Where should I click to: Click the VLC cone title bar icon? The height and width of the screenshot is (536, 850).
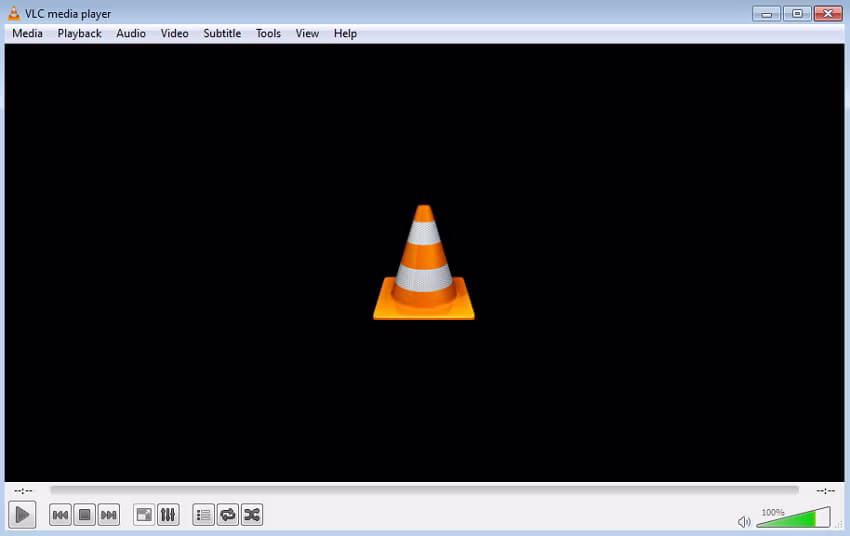14,14
